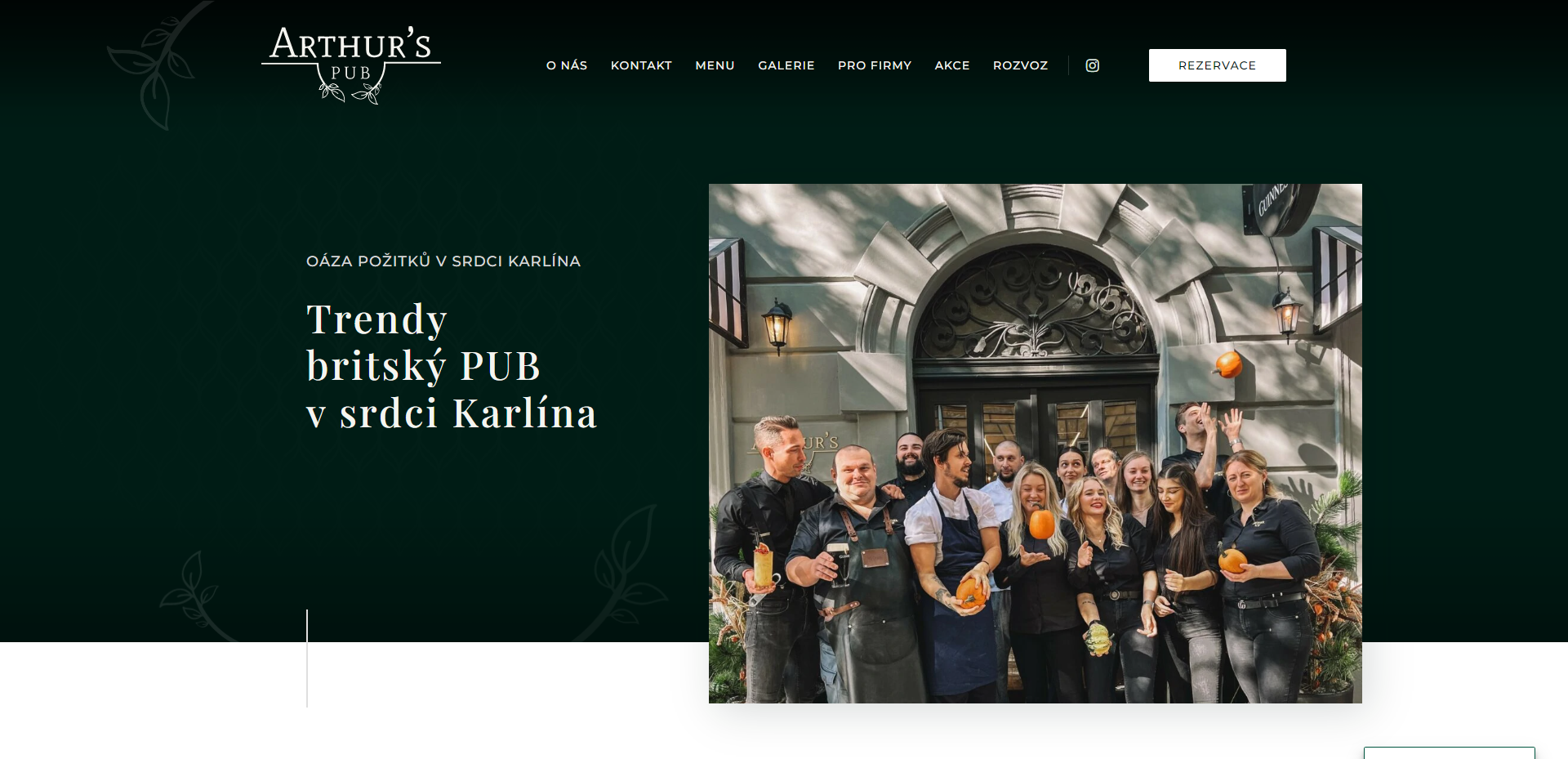This screenshot has height=759, width=1568.
Task: Open the ROZVOZ delivery link
Action: [1020, 65]
